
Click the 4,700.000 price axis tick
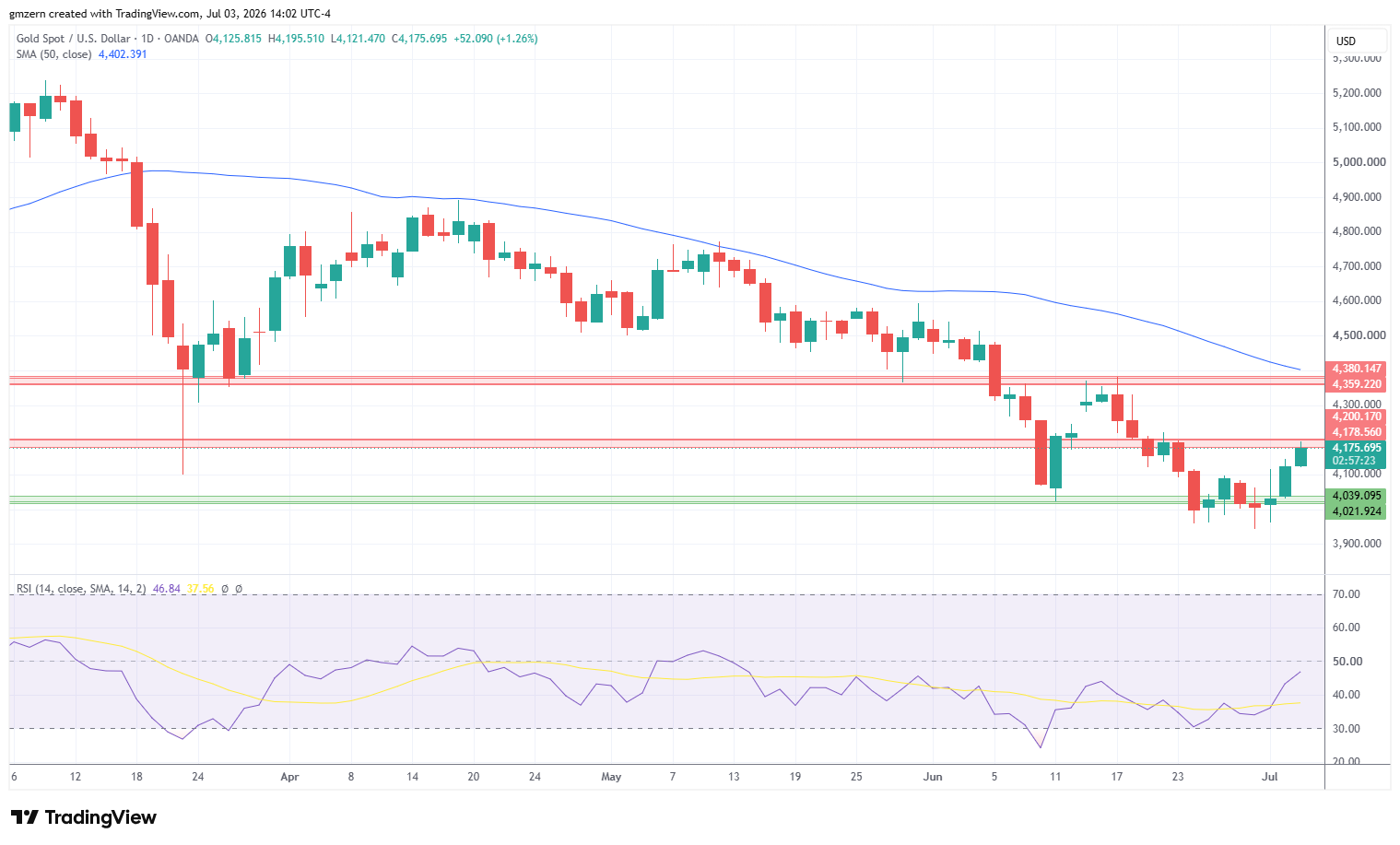(x=1357, y=266)
